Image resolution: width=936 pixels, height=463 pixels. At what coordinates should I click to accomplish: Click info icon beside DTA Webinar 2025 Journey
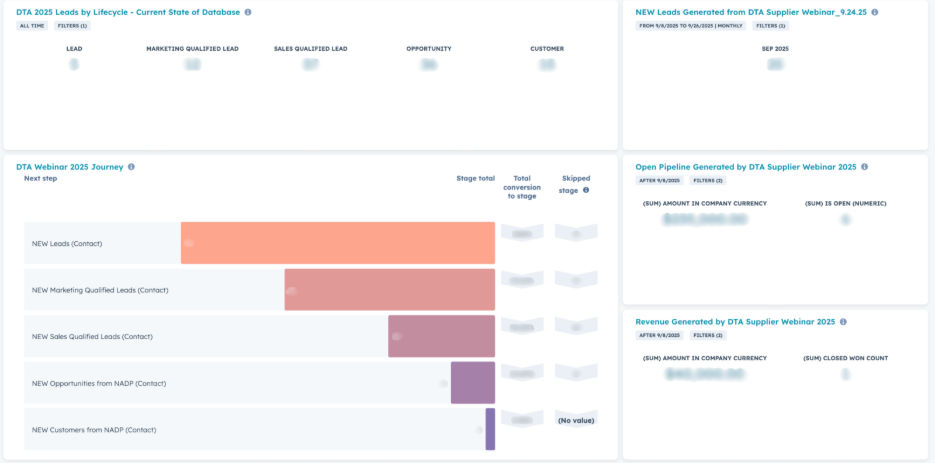[131, 167]
